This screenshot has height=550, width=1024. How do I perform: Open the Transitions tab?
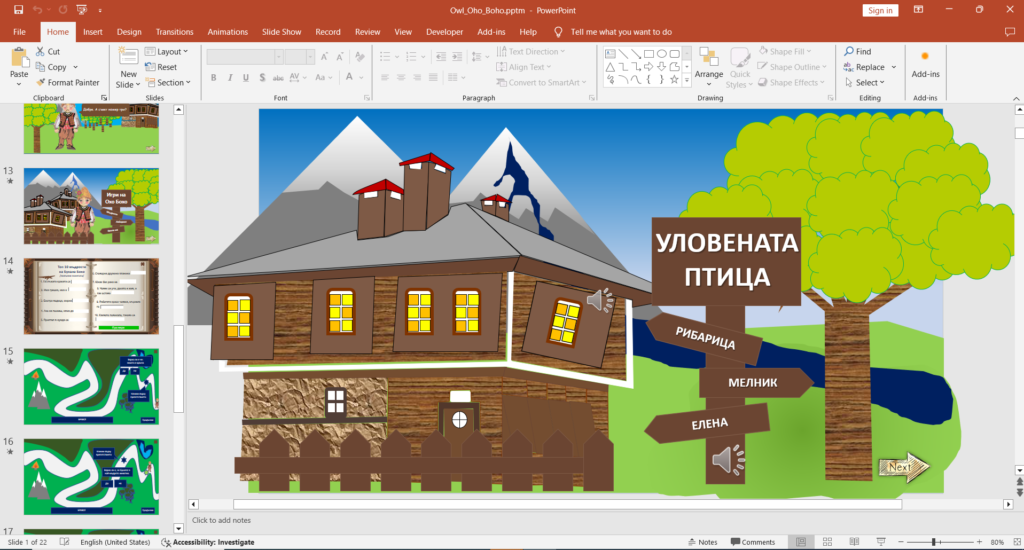coord(174,31)
